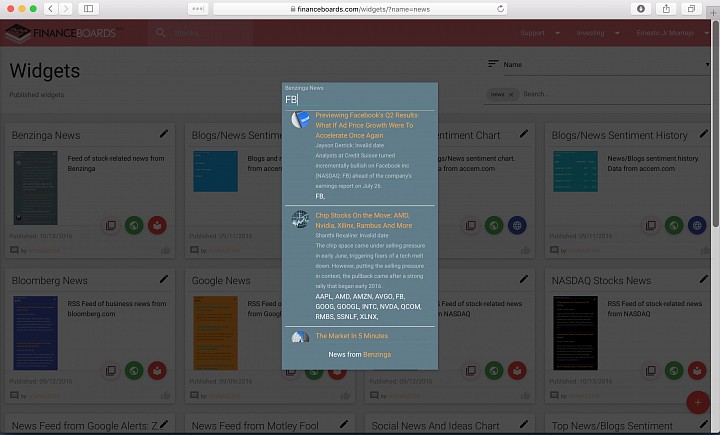
Task: Edit the Bloomberg News widget
Action: [x=163, y=279]
